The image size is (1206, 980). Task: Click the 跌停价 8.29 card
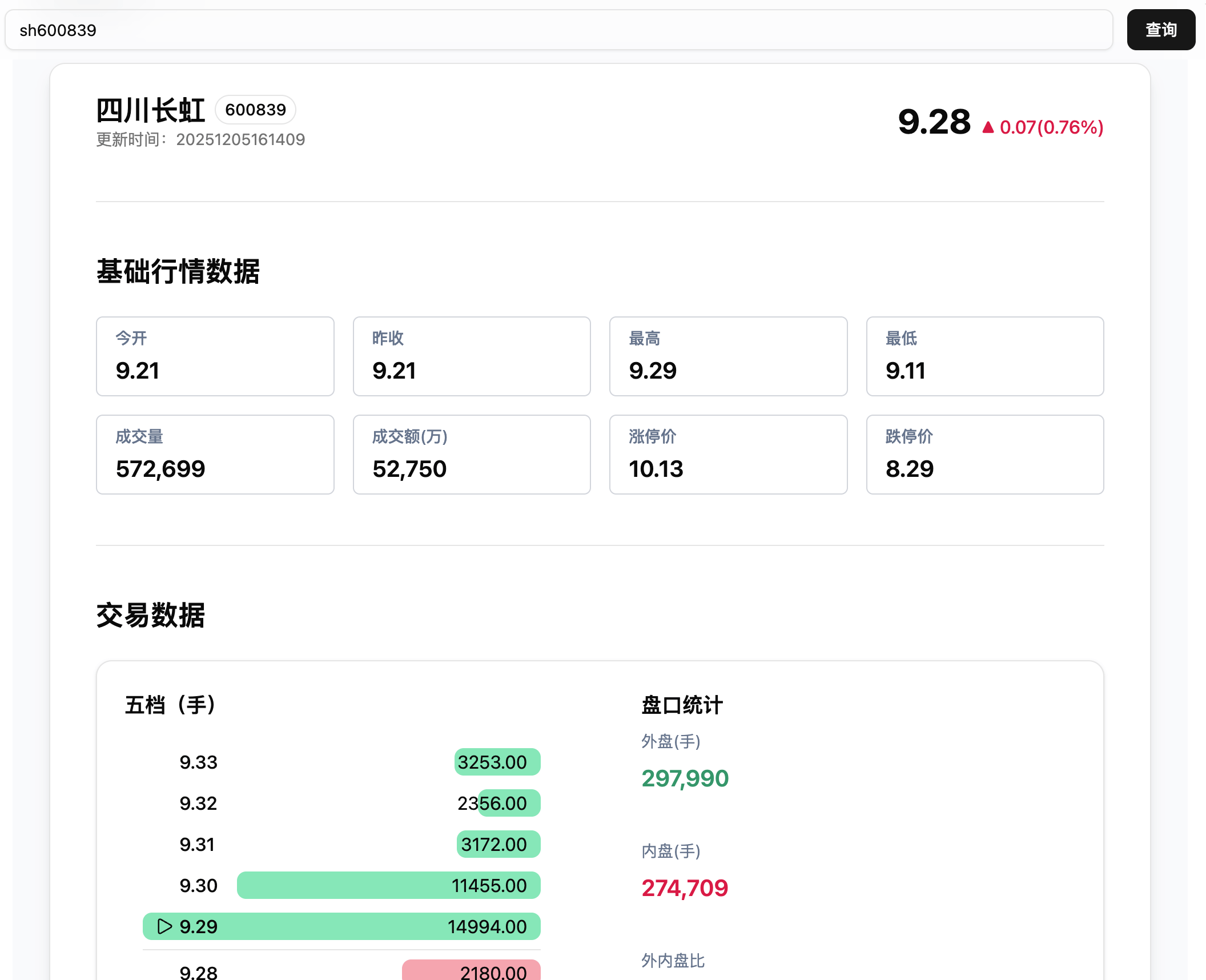pyautogui.click(x=984, y=455)
